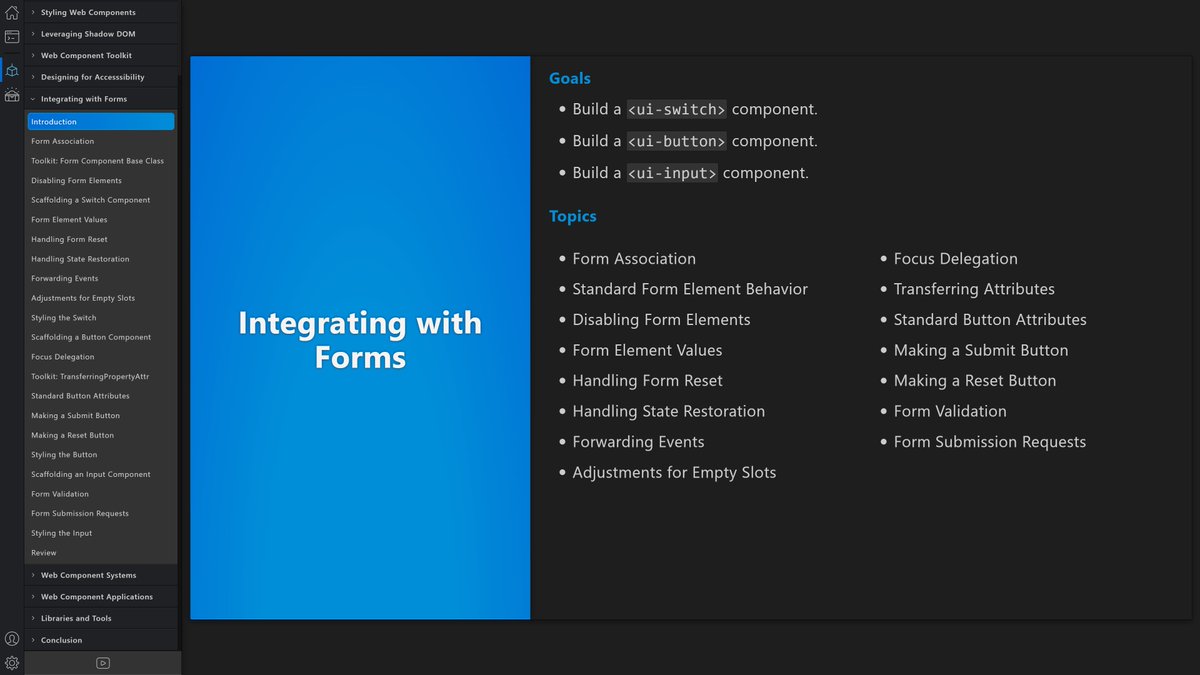The width and height of the screenshot is (1200, 675).
Task: Expand the Web Component Systems section
Action: [x=102, y=575]
